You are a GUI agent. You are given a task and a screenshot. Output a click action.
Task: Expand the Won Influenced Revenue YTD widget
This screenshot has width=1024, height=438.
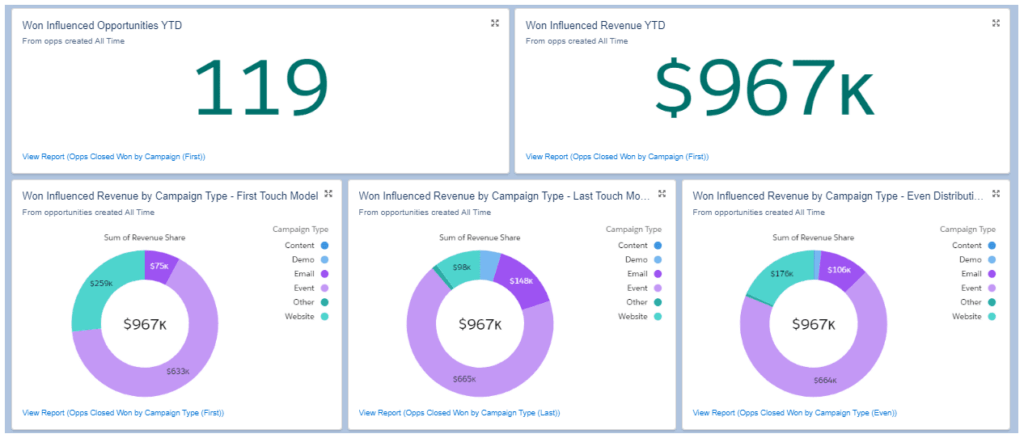click(x=996, y=23)
